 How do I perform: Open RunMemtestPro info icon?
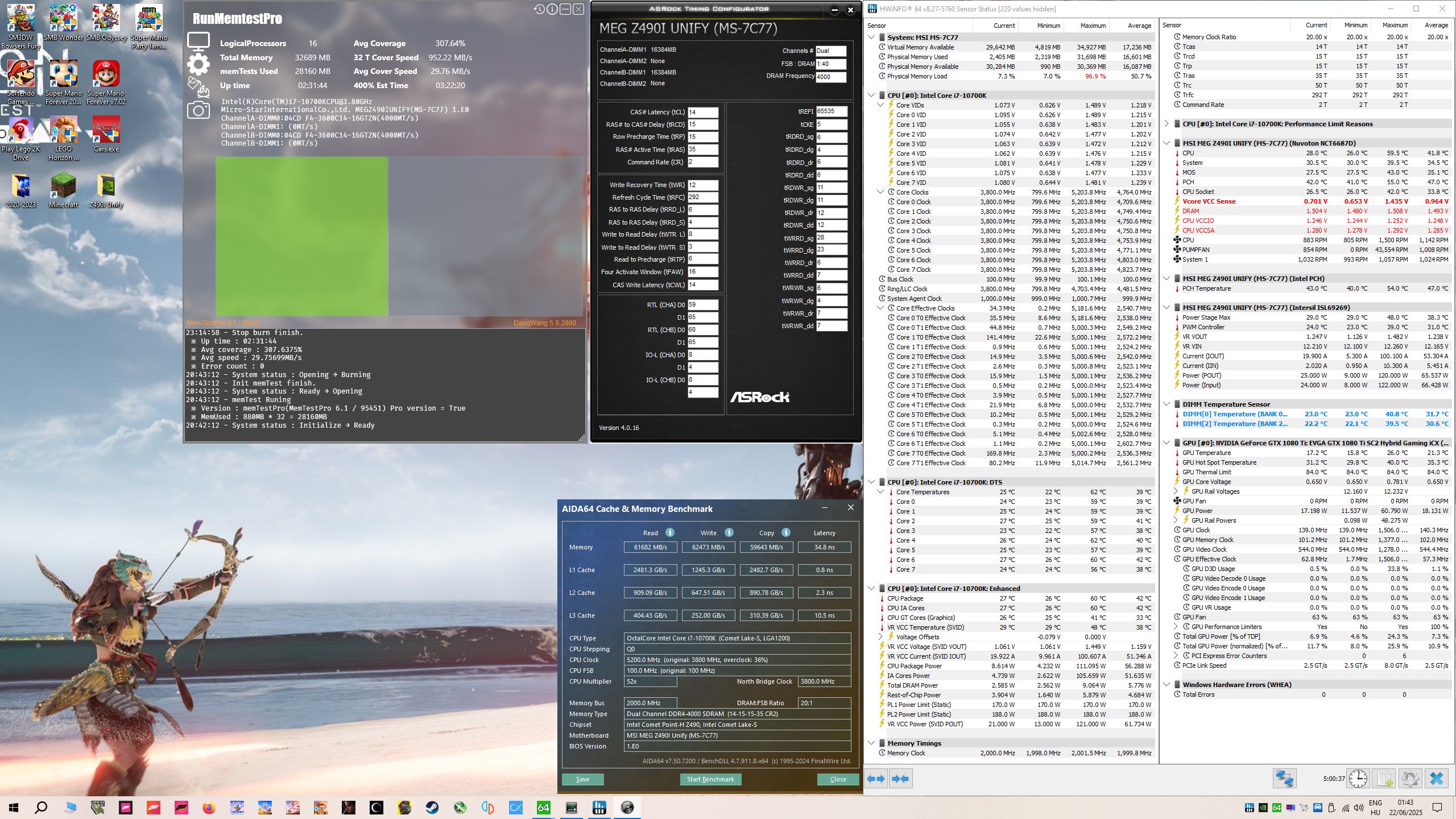[x=552, y=9]
